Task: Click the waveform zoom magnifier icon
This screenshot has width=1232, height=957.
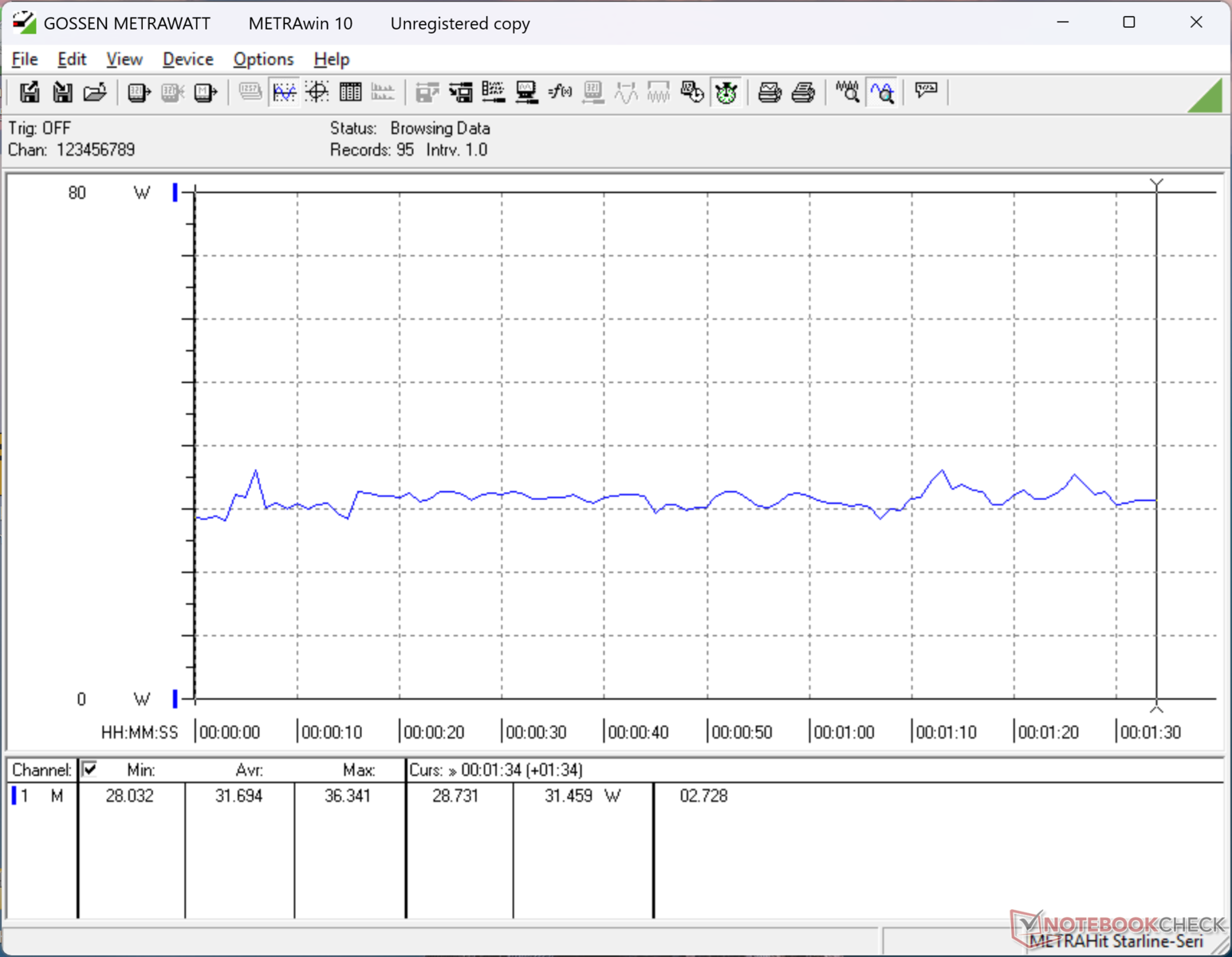Action: (848, 93)
